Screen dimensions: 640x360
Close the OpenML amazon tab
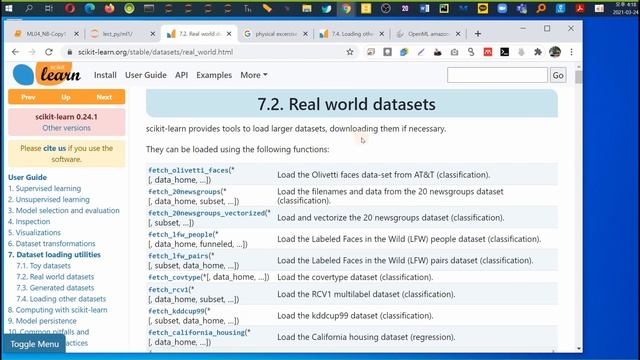(x=458, y=34)
